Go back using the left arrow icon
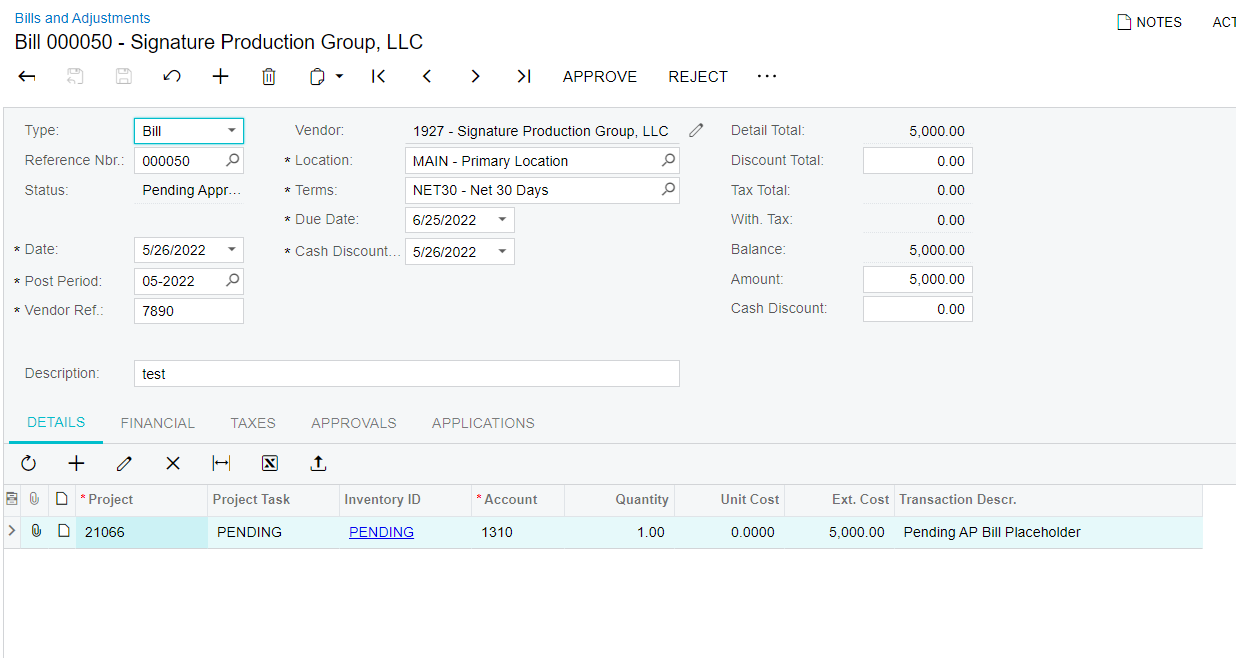Image resolution: width=1236 pixels, height=658 pixels. (x=27, y=77)
